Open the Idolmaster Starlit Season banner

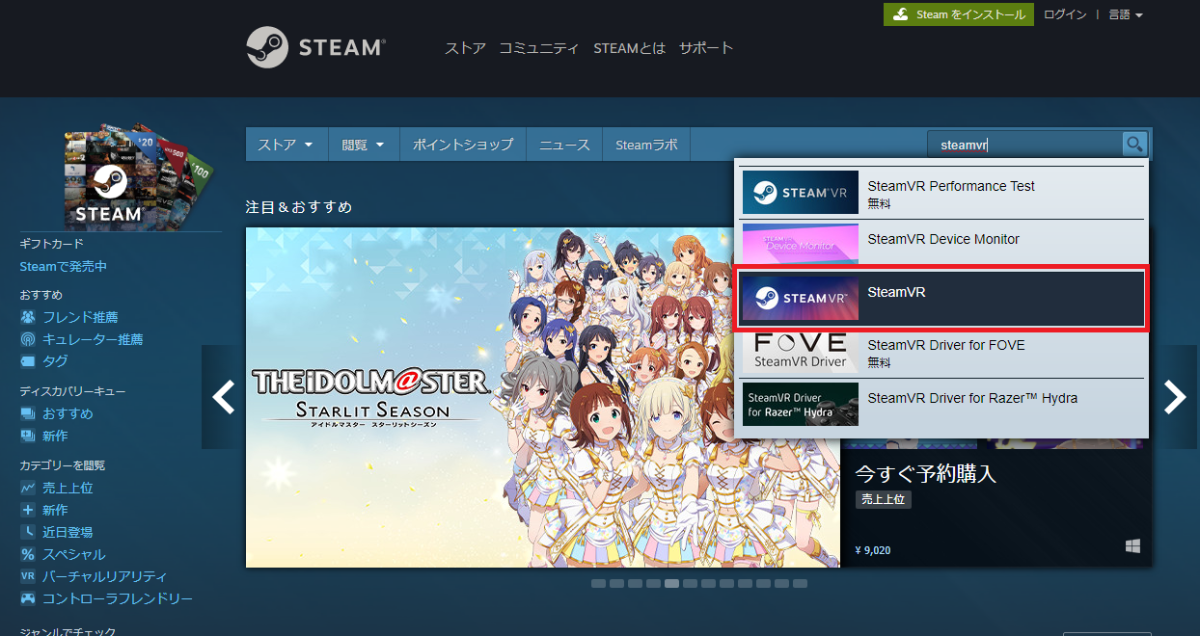(x=543, y=397)
